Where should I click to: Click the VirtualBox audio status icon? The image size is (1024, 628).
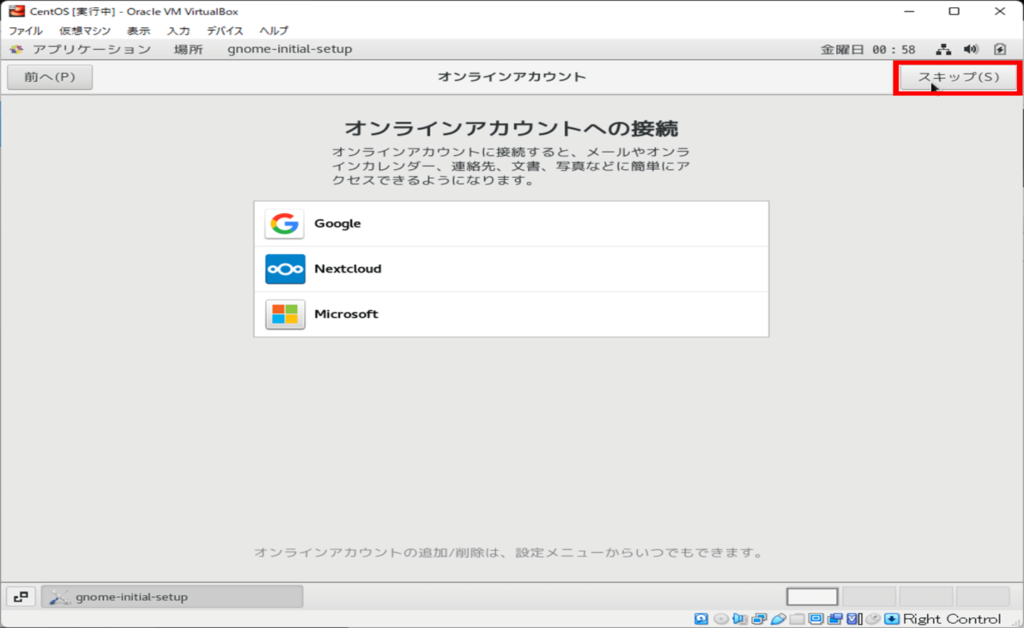pyautogui.click(x=739, y=618)
